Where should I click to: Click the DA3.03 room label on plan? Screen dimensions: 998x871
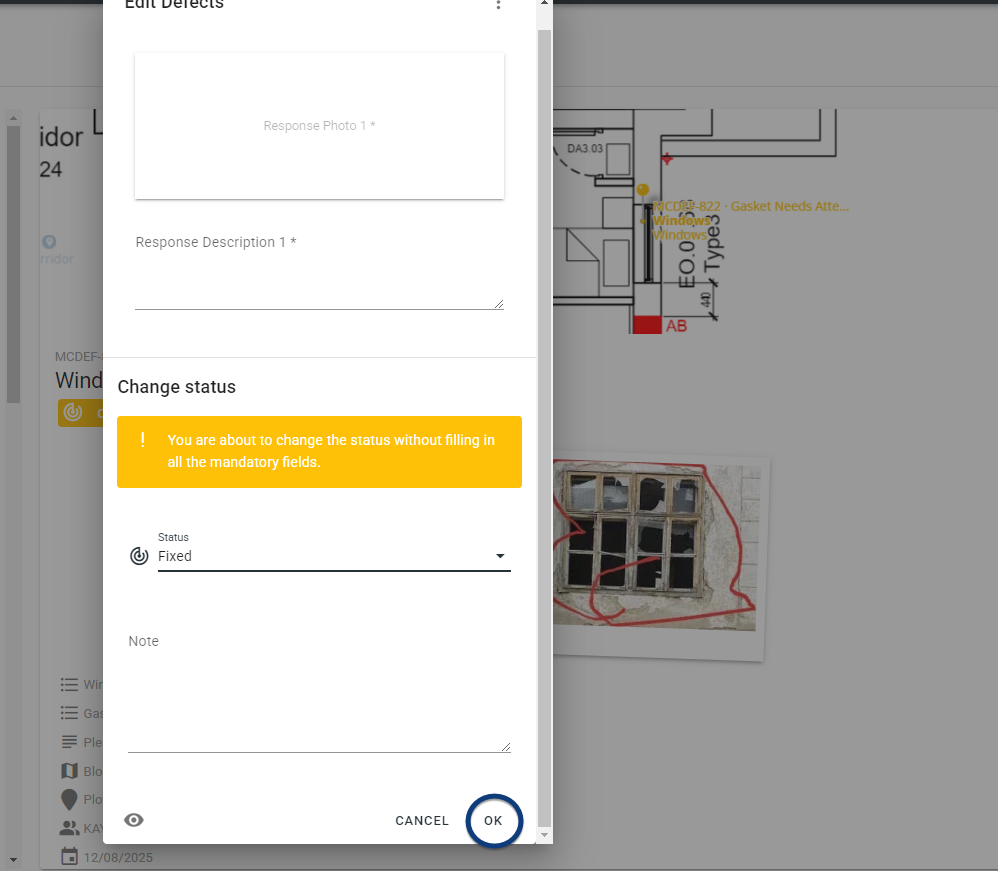(x=585, y=148)
